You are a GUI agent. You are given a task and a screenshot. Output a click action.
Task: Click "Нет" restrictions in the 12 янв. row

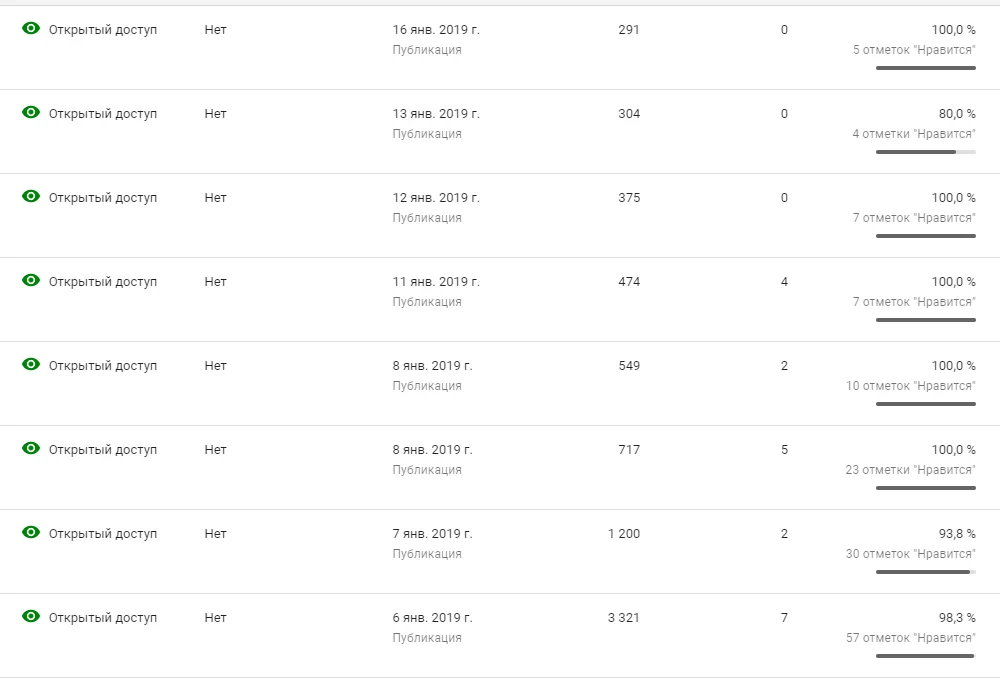click(216, 198)
